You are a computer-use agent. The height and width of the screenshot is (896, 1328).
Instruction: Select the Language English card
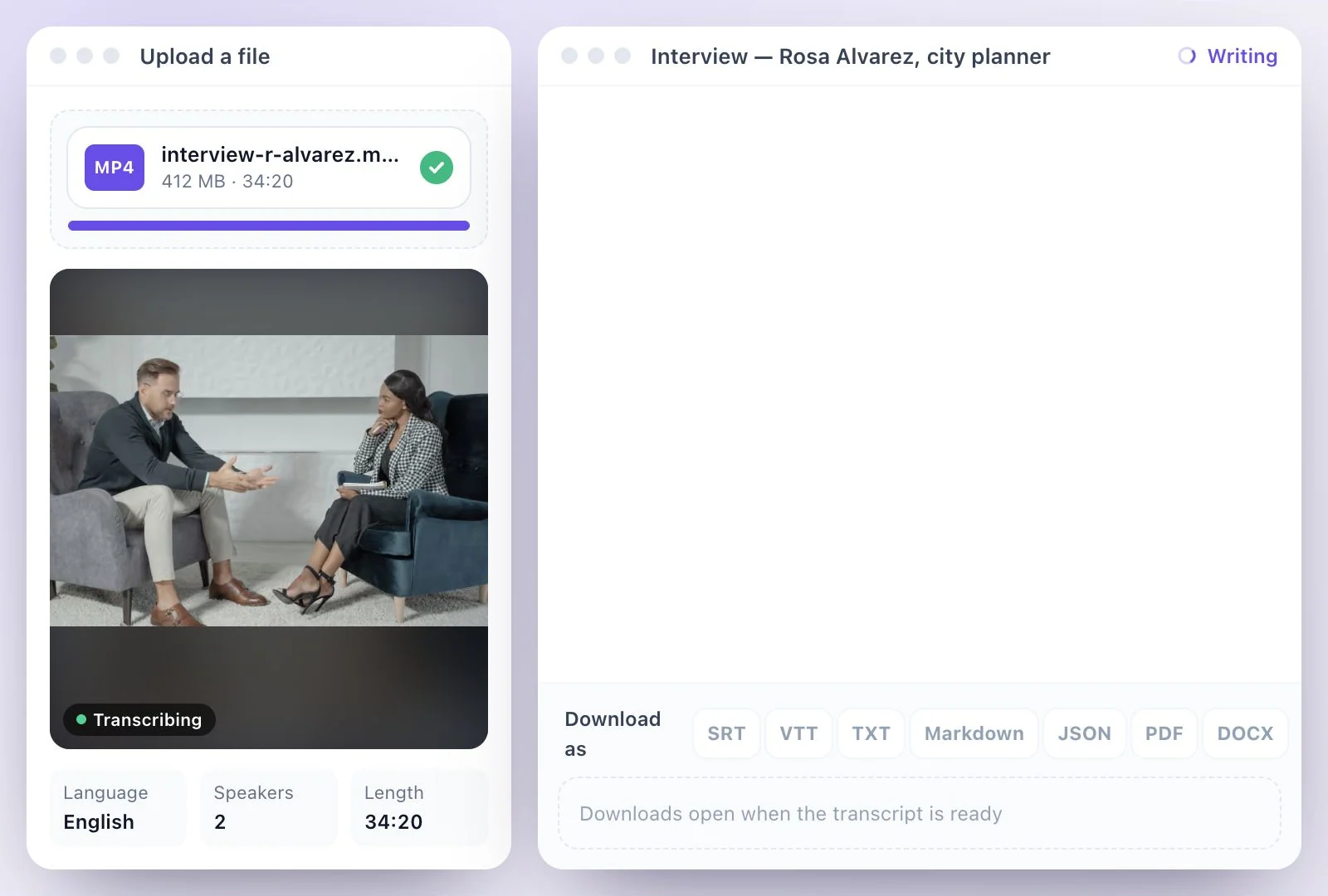coord(118,808)
